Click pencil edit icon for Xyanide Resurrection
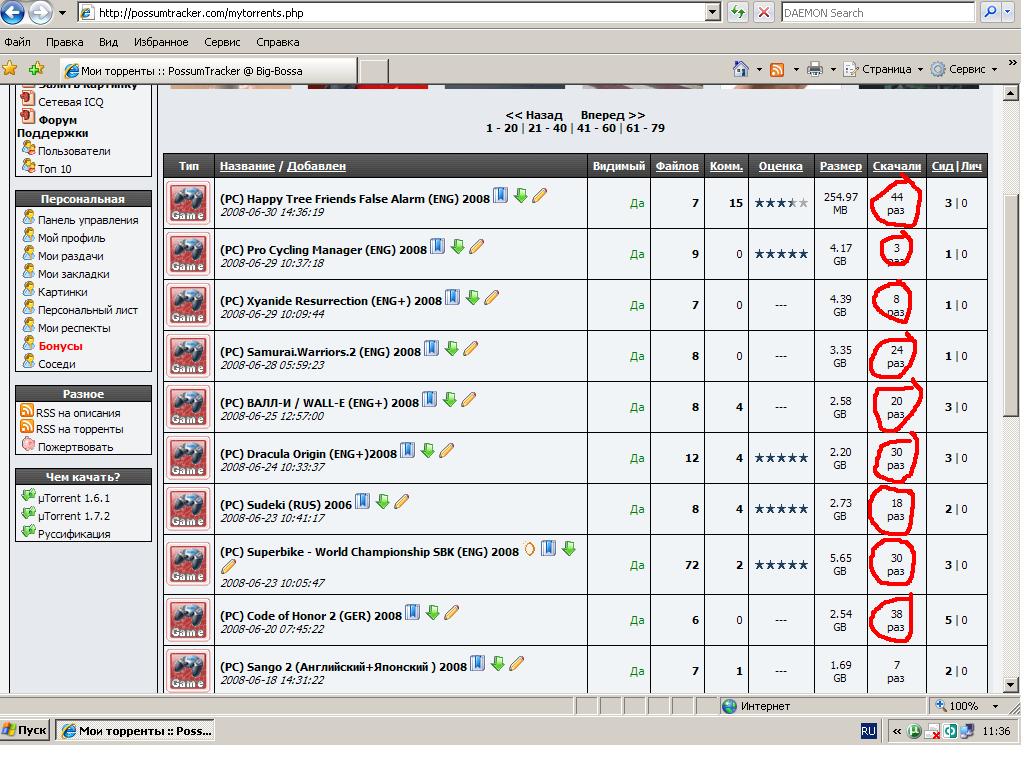This screenshot has width=1024, height=768. 492,298
